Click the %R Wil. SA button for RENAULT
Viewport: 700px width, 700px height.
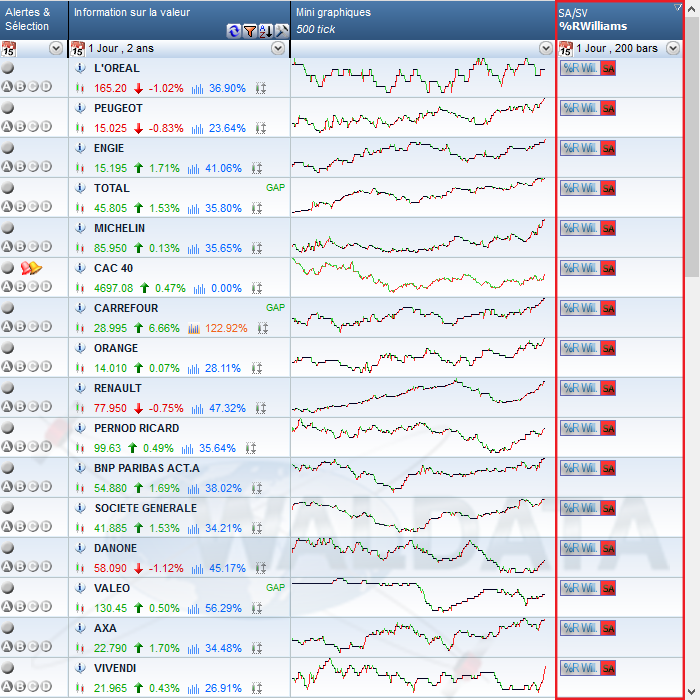pyautogui.click(x=588, y=388)
